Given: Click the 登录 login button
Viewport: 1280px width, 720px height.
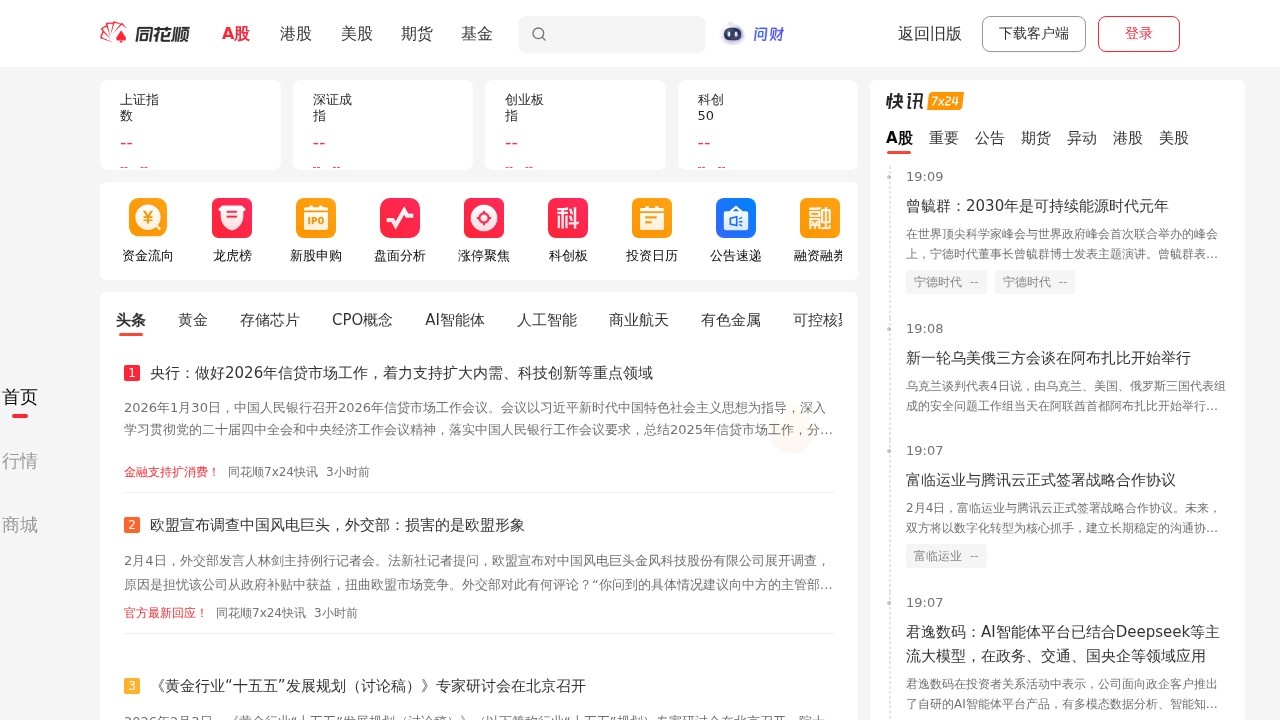Looking at the screenshot, I should (x=1139, y=33).
